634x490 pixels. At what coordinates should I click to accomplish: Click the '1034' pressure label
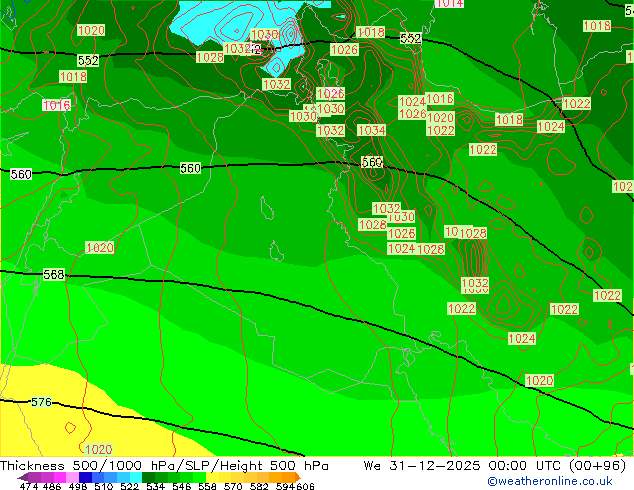click(x=372, y=130)
